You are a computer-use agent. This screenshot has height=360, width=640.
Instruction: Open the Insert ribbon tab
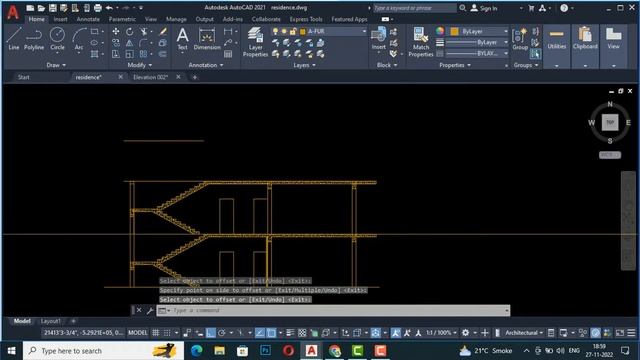(60, 19)
